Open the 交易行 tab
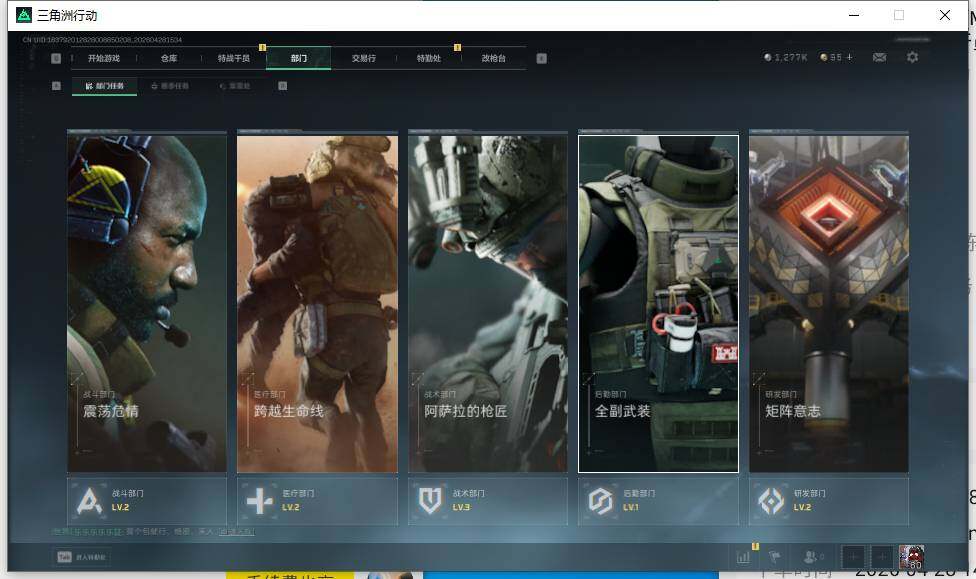Image resolution: width=976 pixels, height=579 pixels. 364,59
